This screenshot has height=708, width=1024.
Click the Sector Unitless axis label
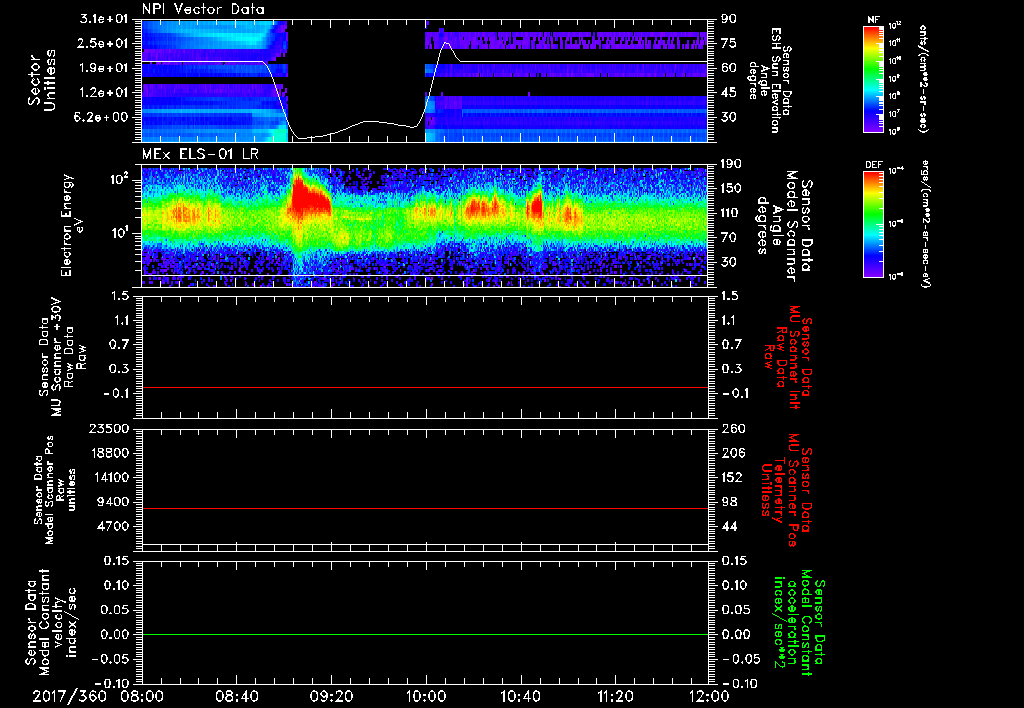tap(42, 80)
